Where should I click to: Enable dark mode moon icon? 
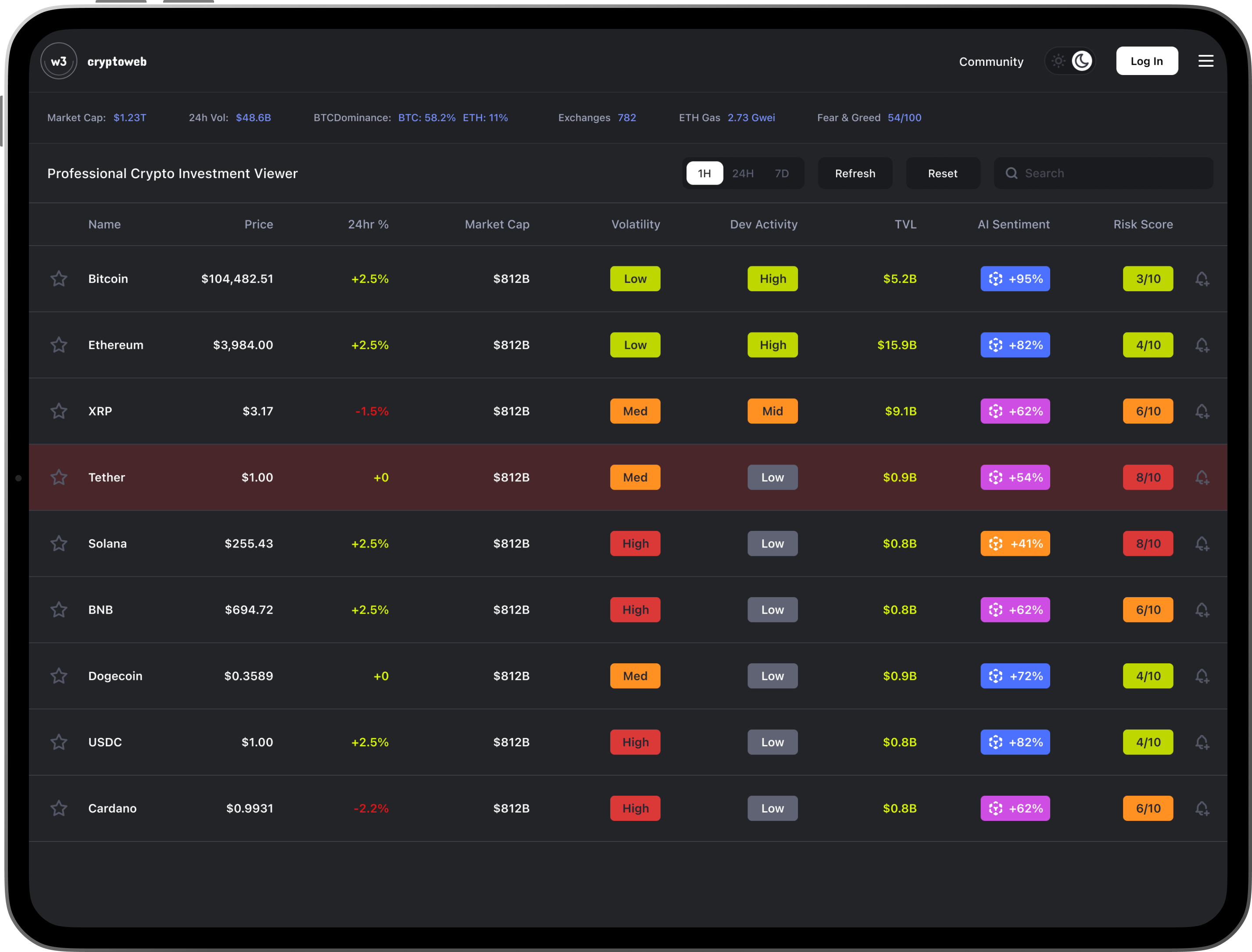1081,61
